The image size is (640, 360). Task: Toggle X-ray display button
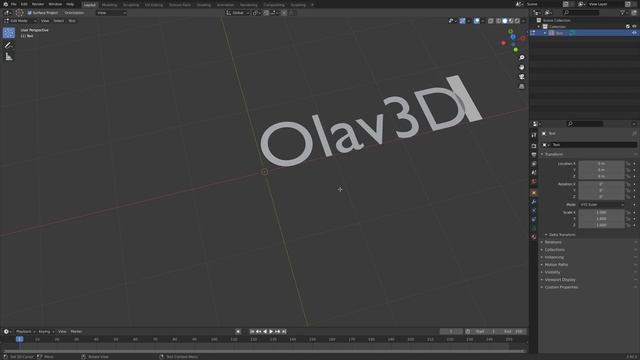pyautogui.click(x=491, y=21)
